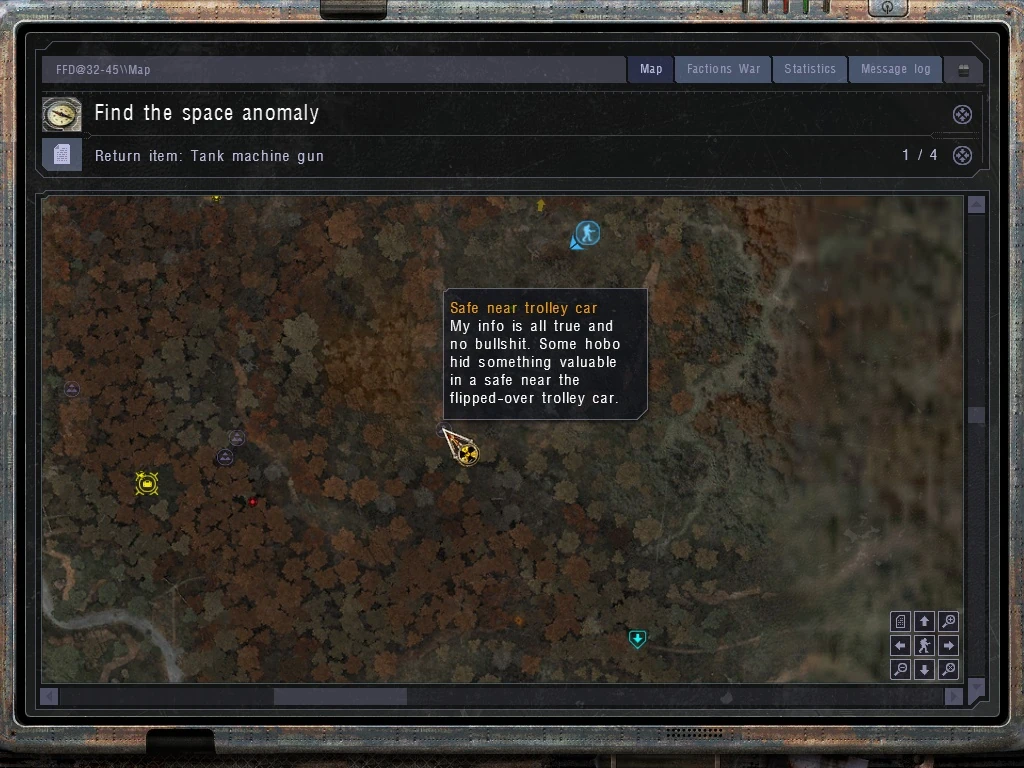This screenshot has height=768, width=1024.
Task: Click the teal down-arrow marker at map bottom
Action: click(637, 639)
